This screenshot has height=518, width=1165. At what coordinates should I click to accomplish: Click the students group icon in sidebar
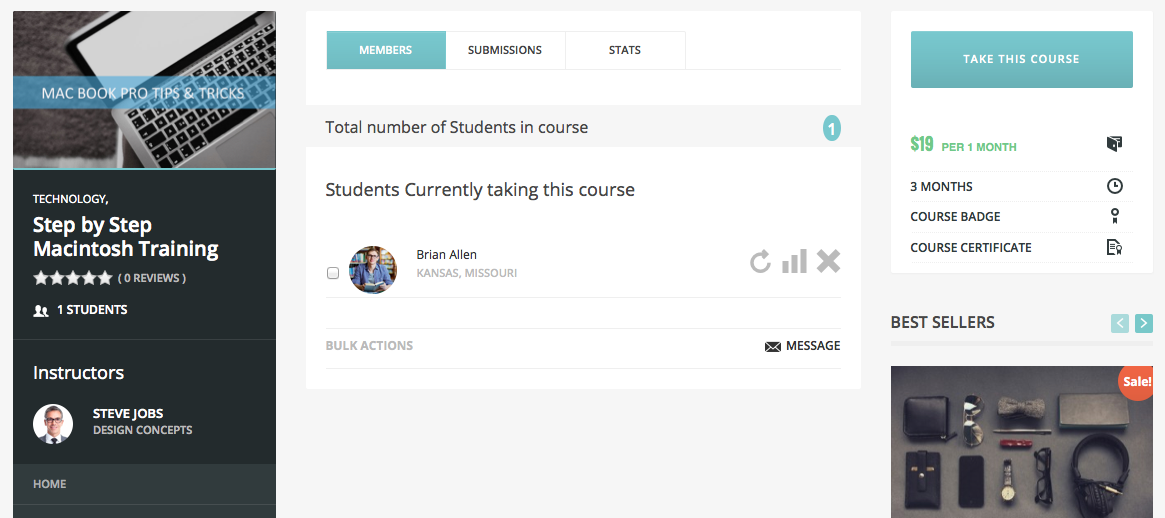pyautogui.click(x=41, y=311)
